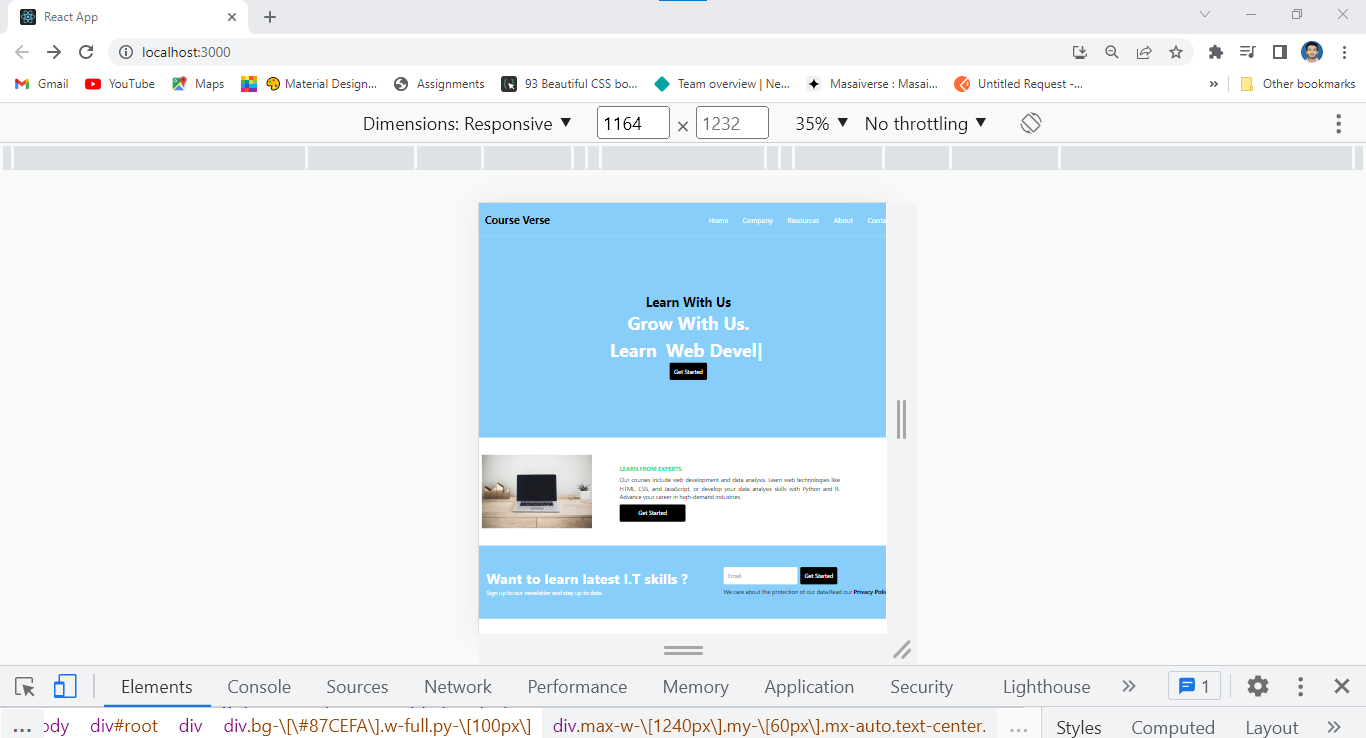1366x738 pixels.
Task: Open the Privacy Policy link
Action: tap(868, 591)
